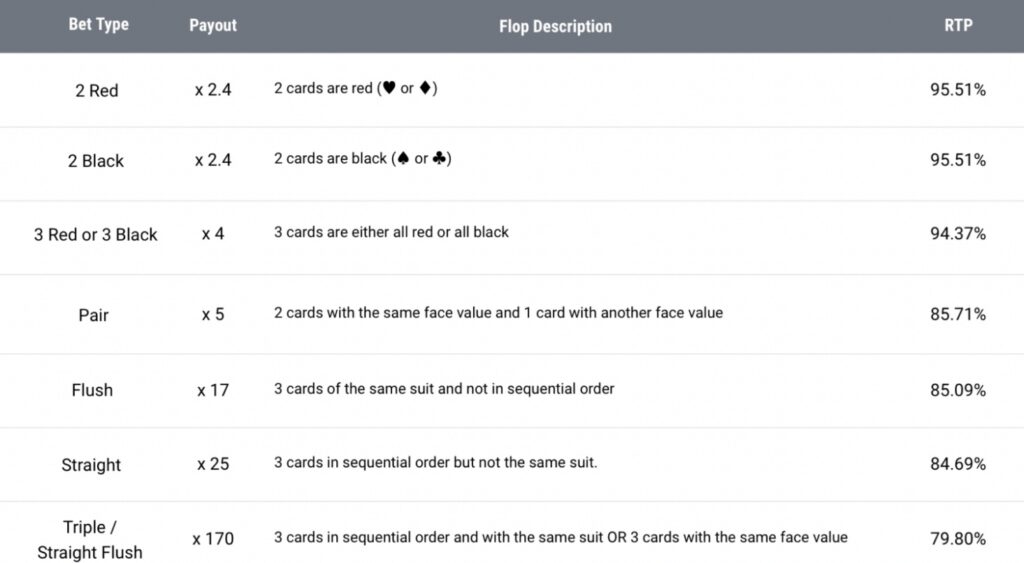Click the Flush flop description text
The height and width of the screenshot is (563, 1024).
(x=444, y=388)
